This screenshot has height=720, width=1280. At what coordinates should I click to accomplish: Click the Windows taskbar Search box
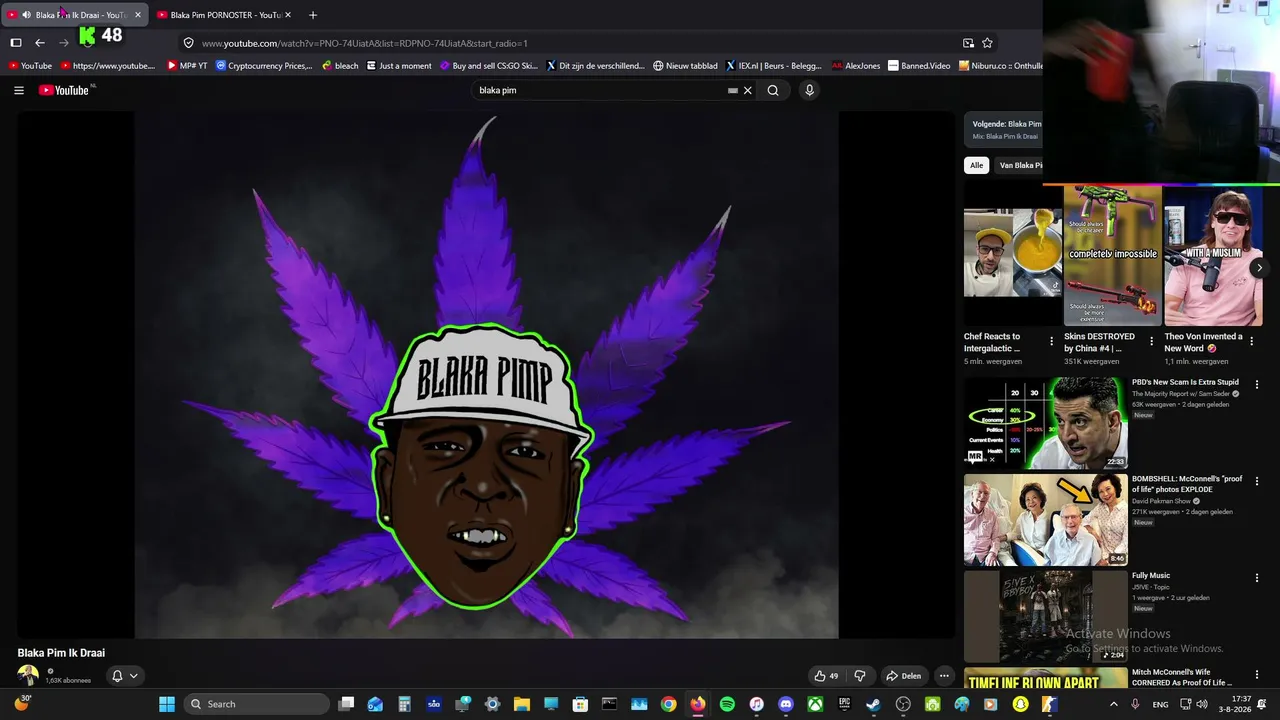(257, 704)
